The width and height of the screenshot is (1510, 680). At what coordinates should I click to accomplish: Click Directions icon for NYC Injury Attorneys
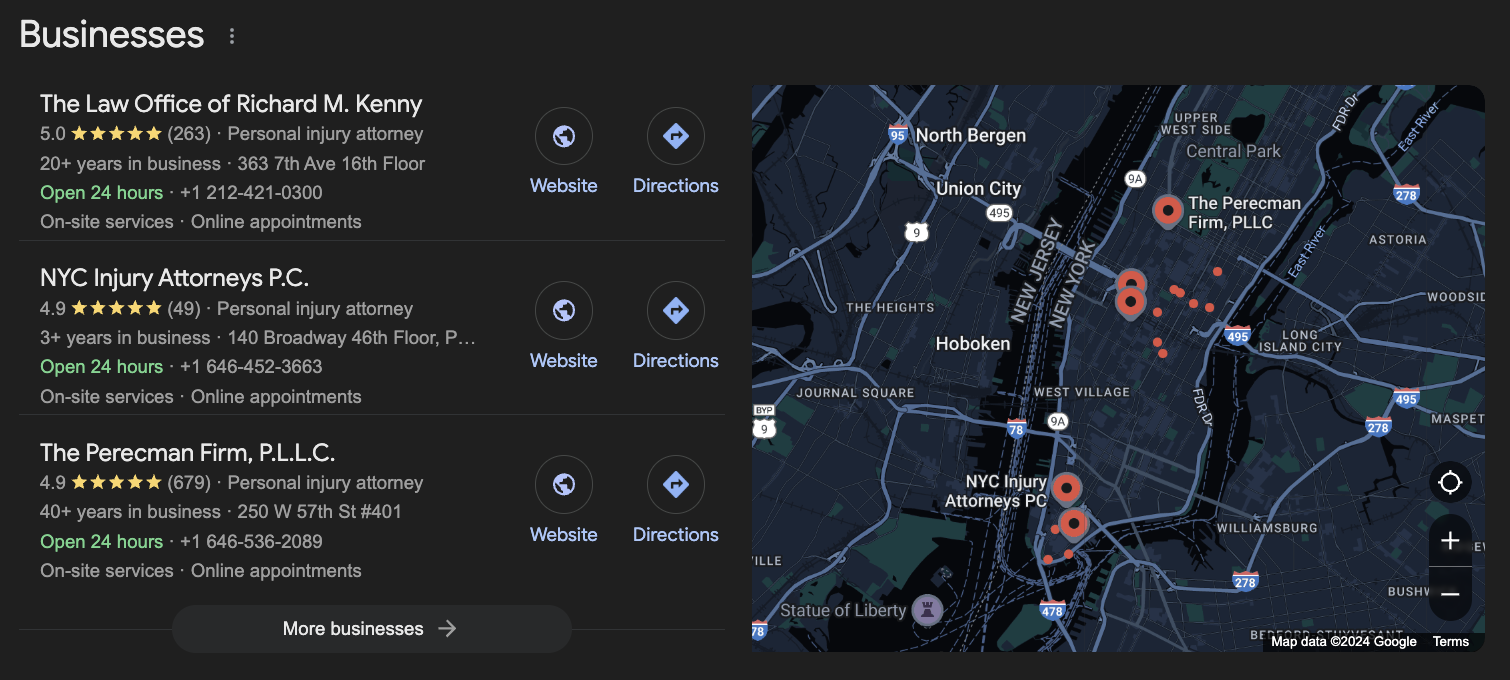(676, 311)
